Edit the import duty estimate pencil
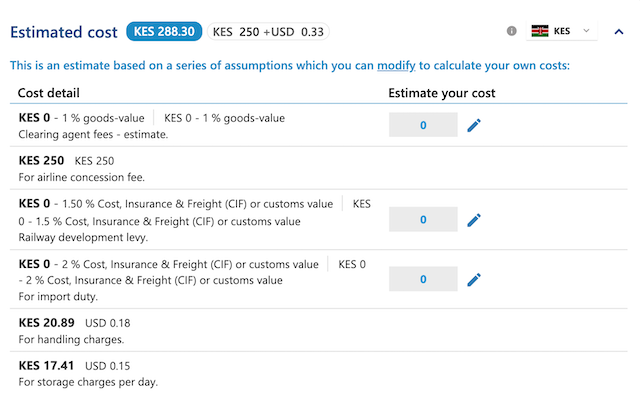The image size is (640, 396). [x=474, y=280]
